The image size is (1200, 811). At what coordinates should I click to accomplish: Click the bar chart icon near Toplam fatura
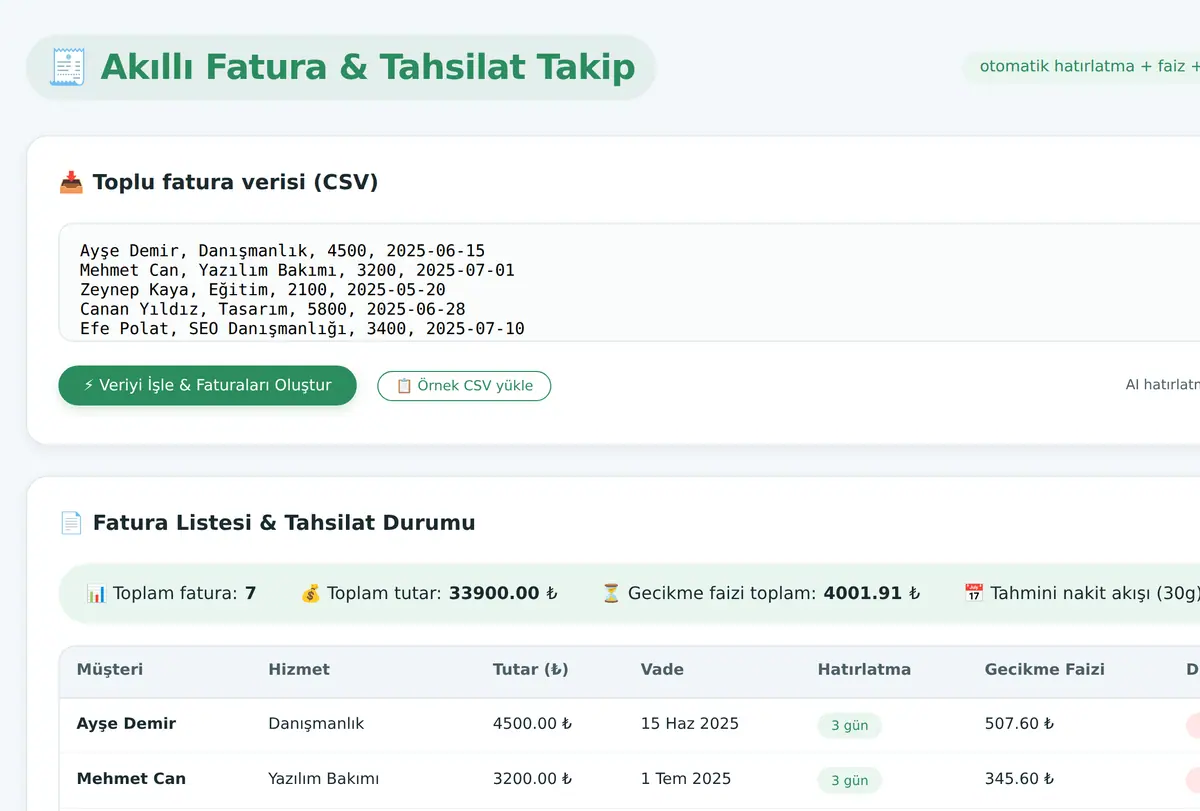(96, 593)
